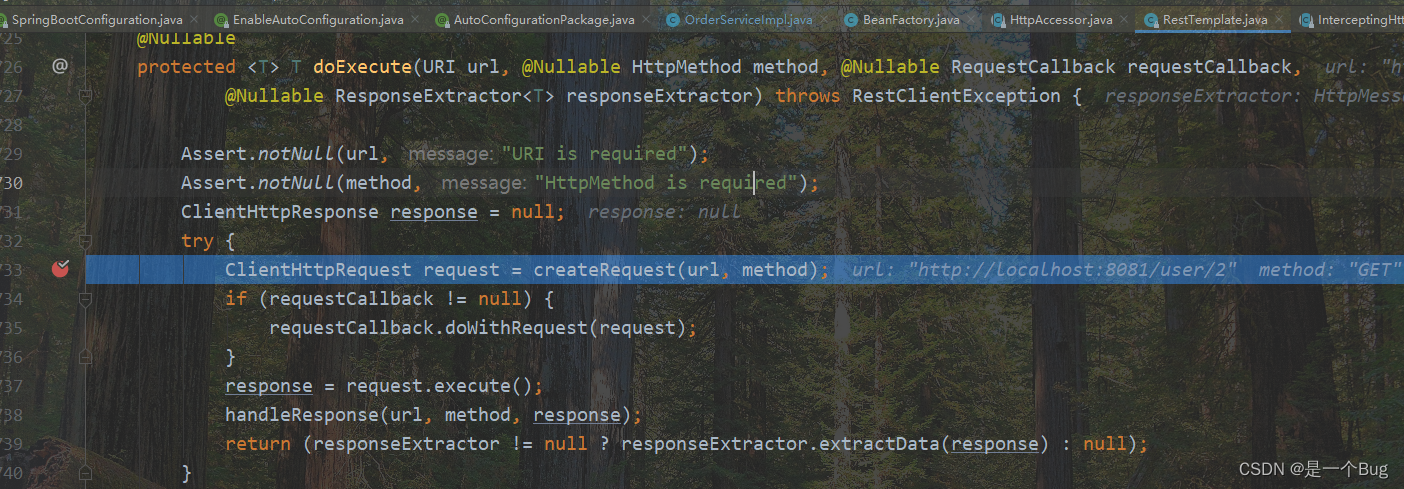Open BeanFactory.java editor tab
1404x489 pixels.
912,19
